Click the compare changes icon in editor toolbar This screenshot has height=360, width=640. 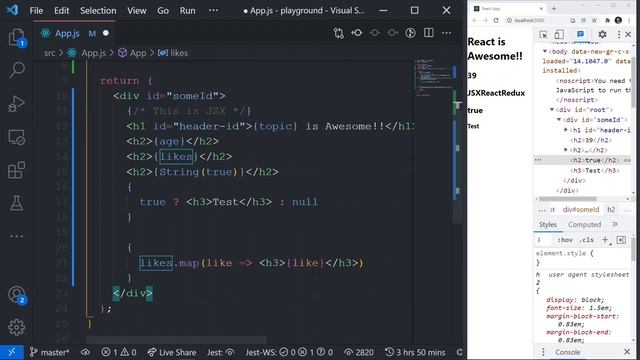click(x=338, y=33)
